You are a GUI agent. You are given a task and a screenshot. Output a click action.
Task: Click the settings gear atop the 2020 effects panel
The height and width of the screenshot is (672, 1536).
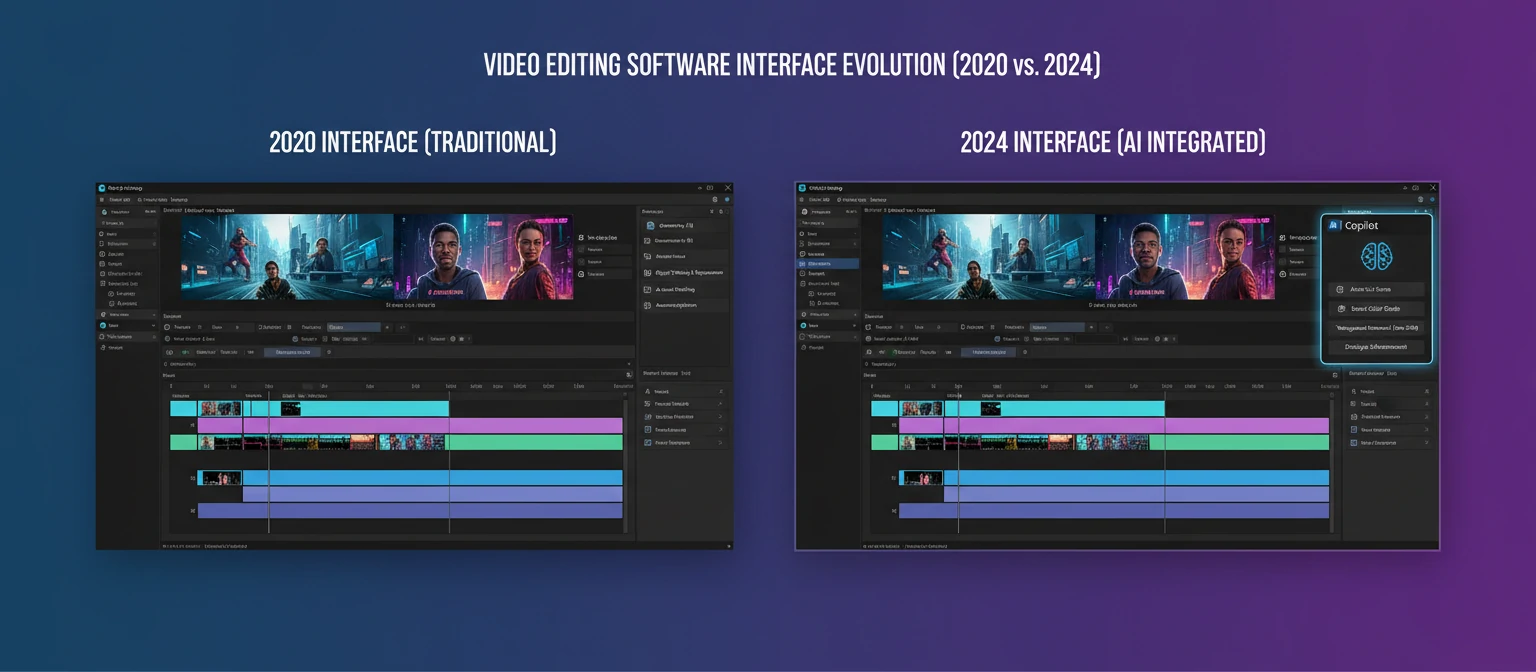point(719,211)
